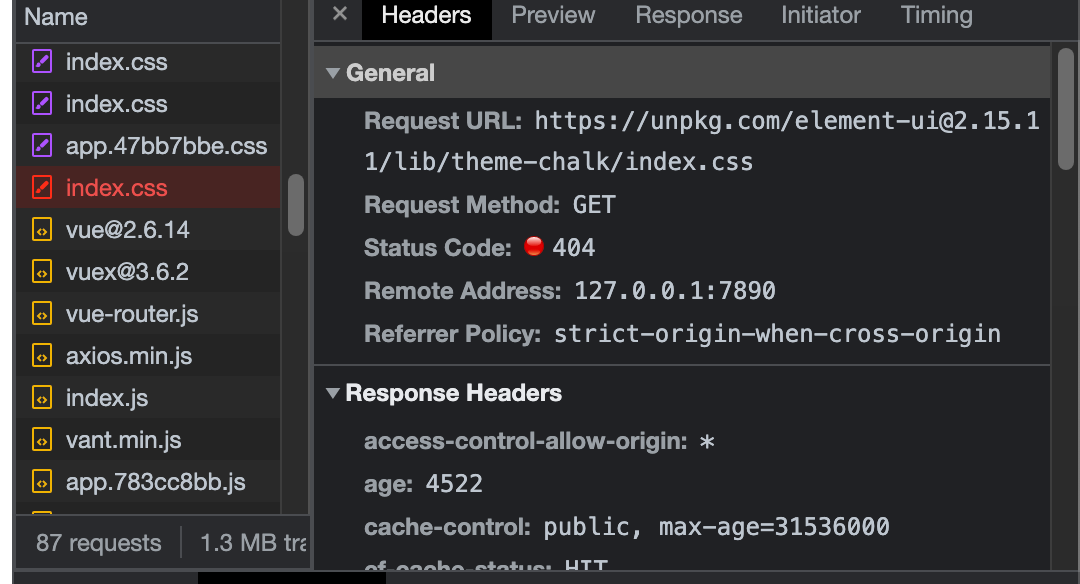
Task: Click the CSS file icon beside the first index.css
Action: (x=40, y=61)
